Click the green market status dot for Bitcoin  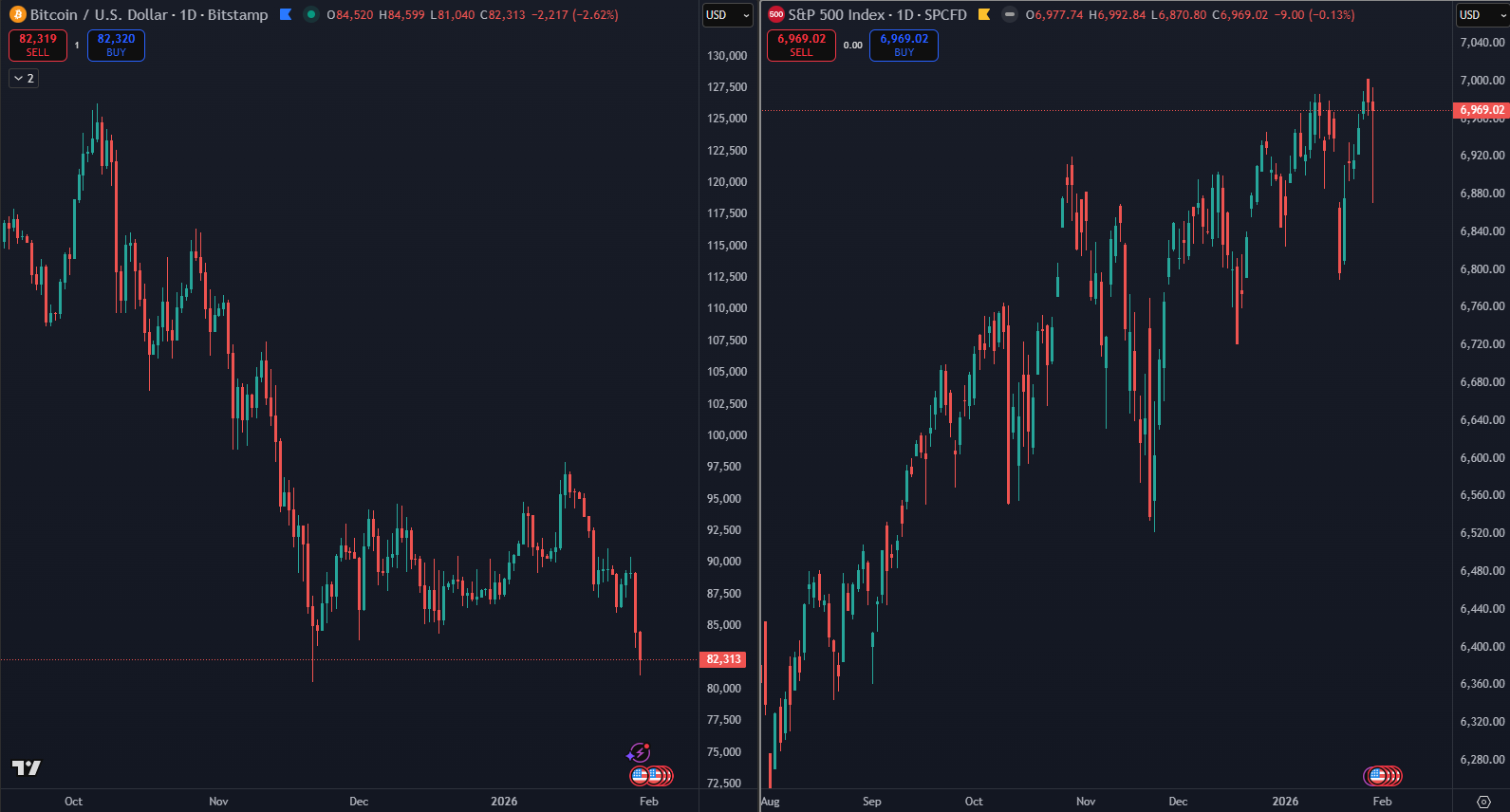310,14
